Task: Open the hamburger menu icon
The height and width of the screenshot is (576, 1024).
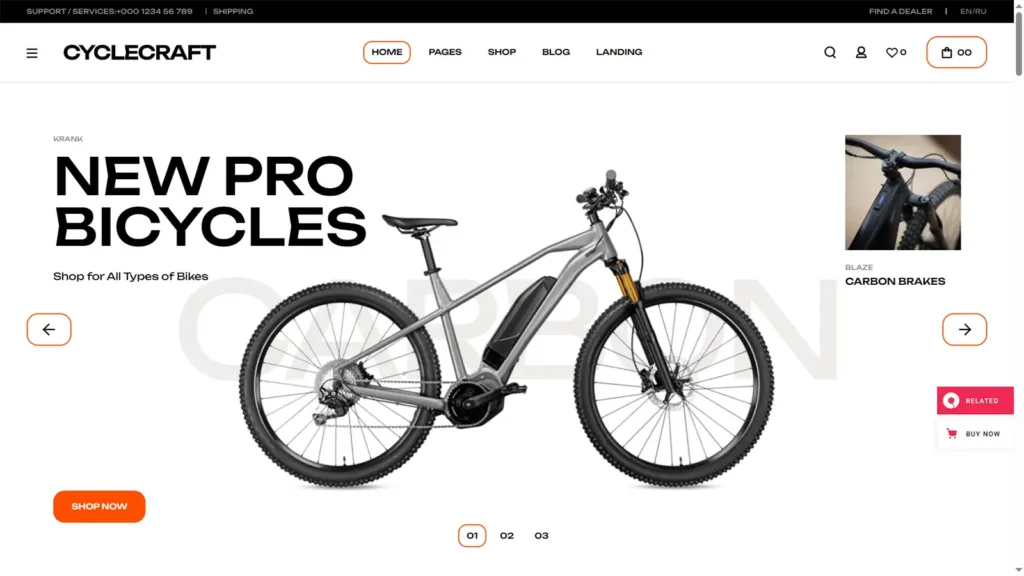Action: click(x=31, y=53)
